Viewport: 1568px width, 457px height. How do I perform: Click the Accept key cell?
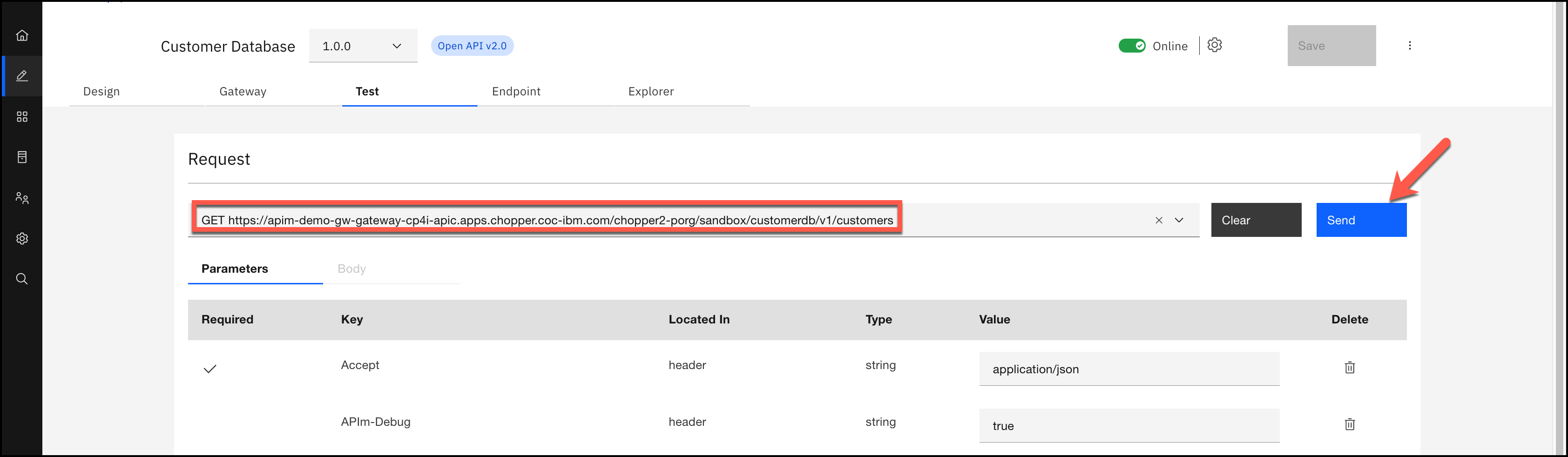point(360,365)
